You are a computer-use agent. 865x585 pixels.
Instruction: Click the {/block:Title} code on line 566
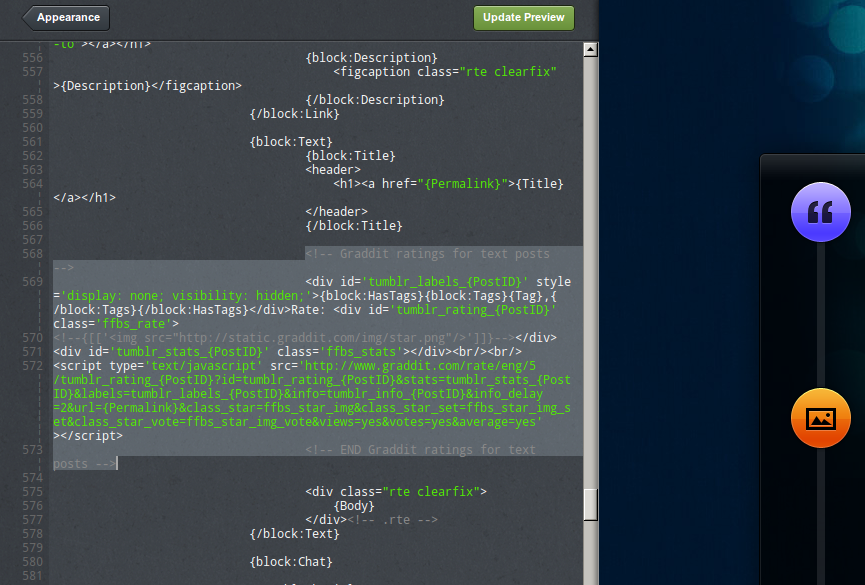354,226
